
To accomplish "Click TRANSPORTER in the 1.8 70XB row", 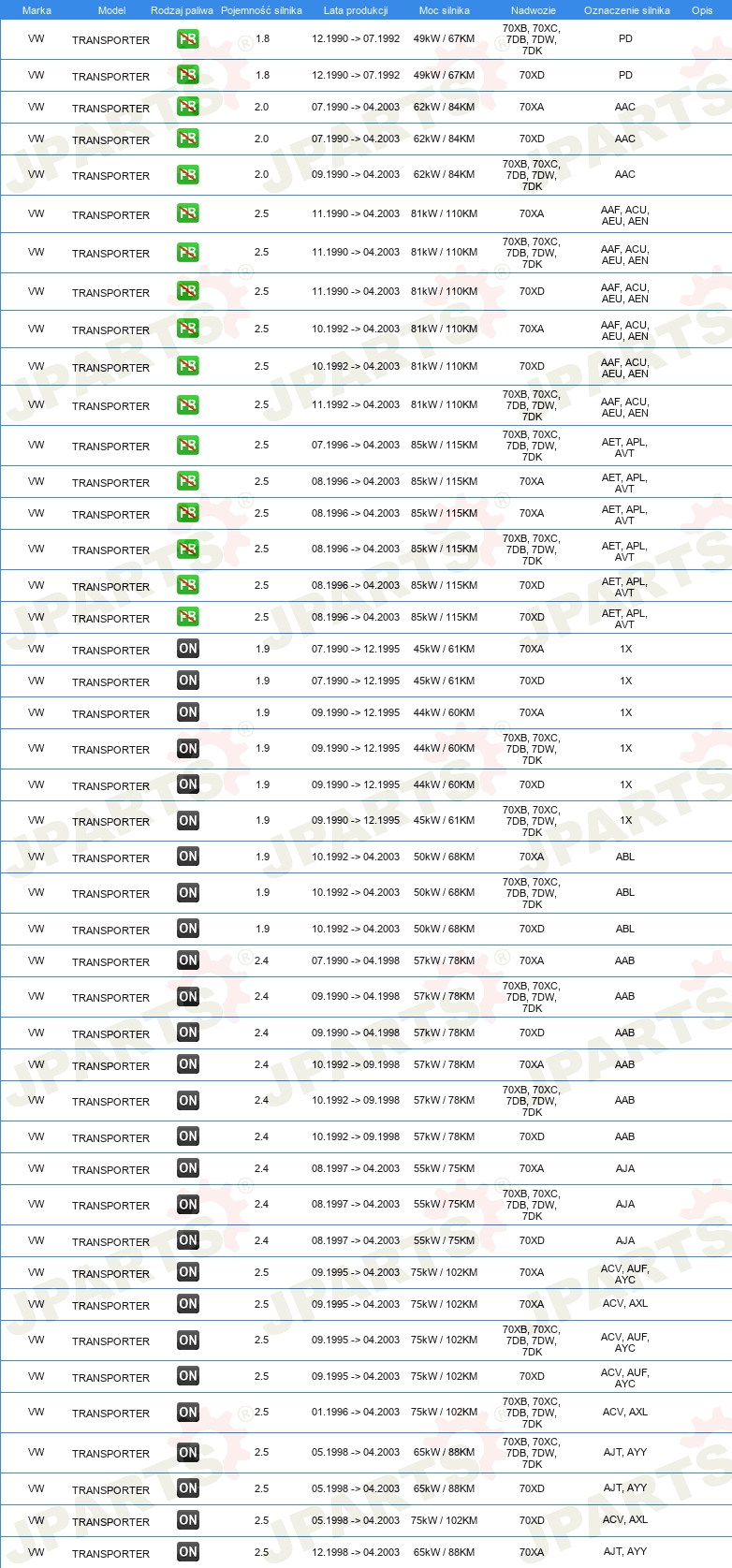I will click(110, 40).
